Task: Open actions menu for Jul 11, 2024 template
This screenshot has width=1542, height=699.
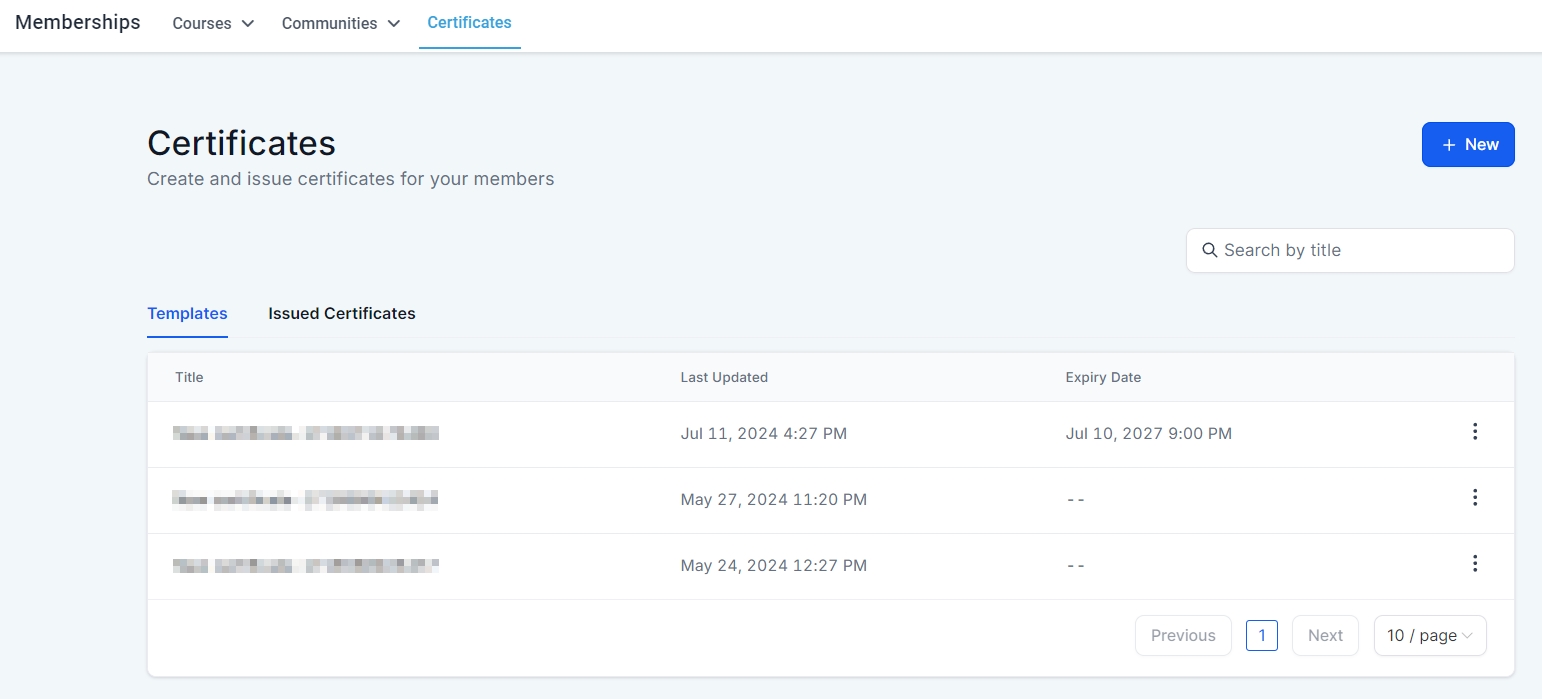Action: [1474, 432]
